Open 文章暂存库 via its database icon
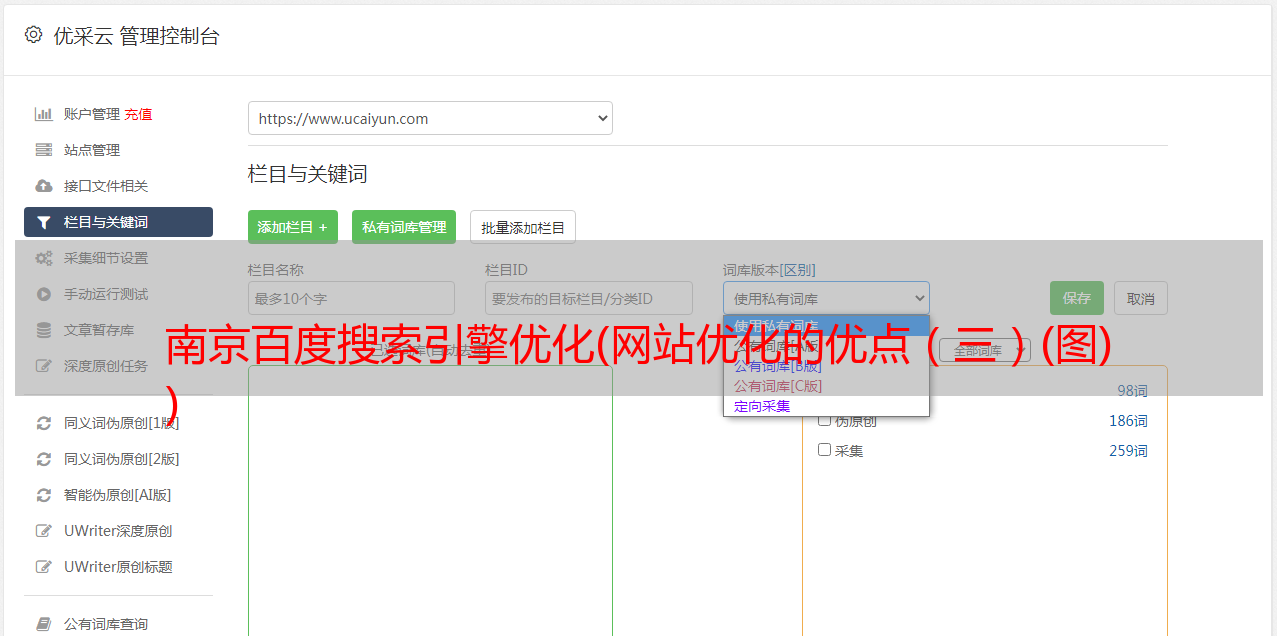 (x=44, y=330)
